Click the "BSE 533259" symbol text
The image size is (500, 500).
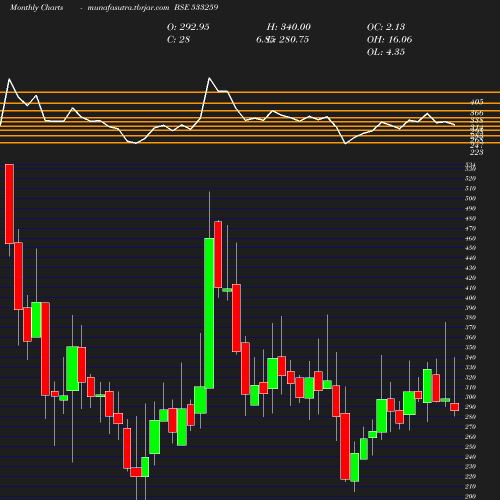(x=196, y=7)
